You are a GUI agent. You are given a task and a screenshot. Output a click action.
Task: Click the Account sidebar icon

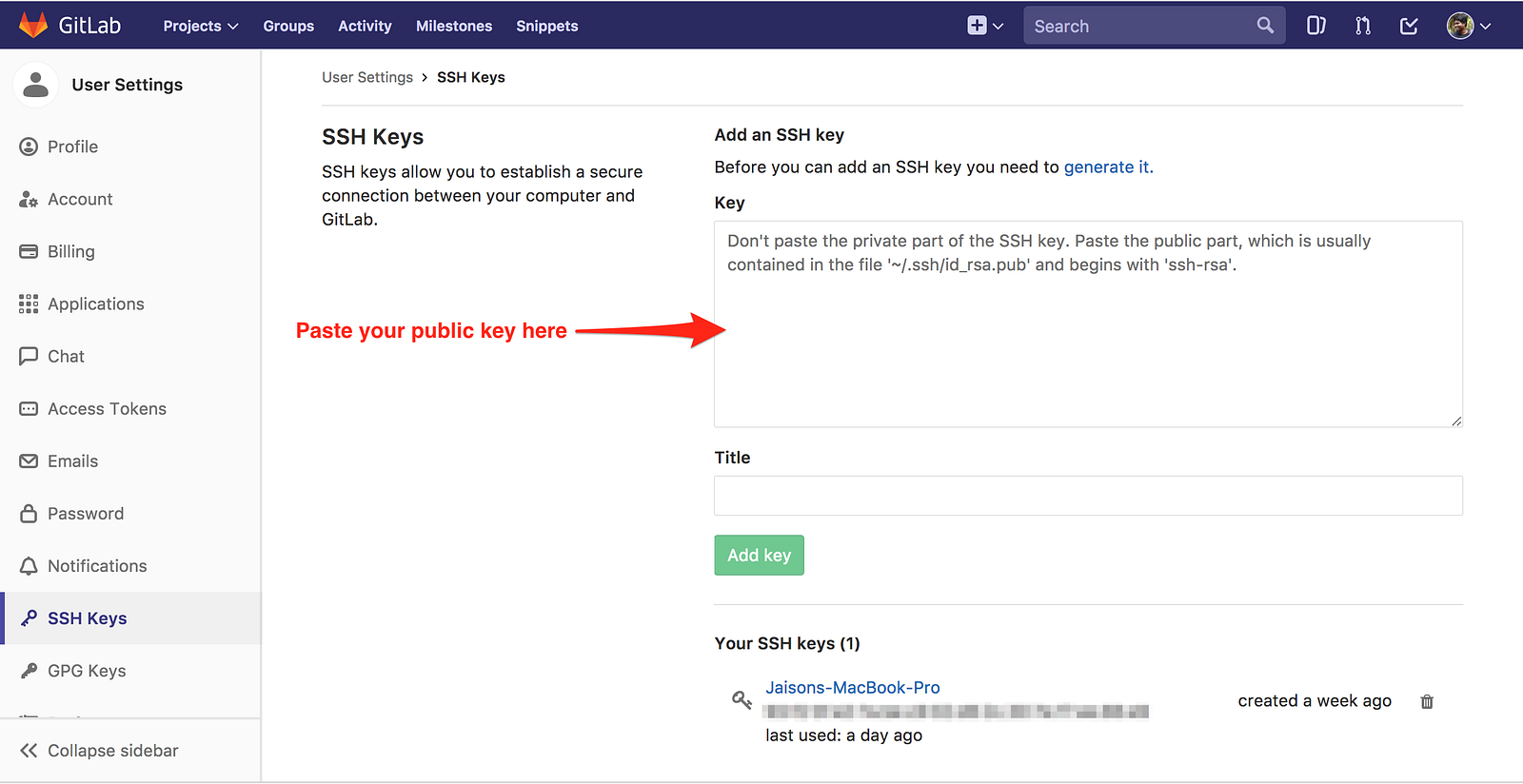[x=29, y=199]
